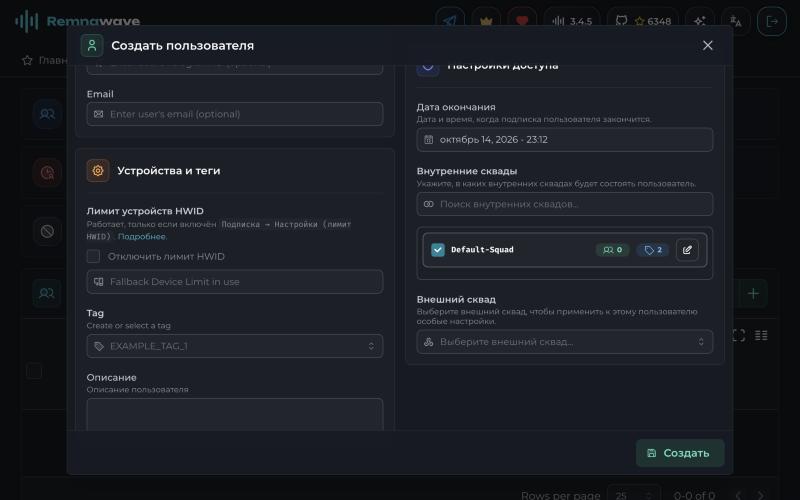Click the Внутренние сквады label
This screenshot has height=500, width=800.
467,171
